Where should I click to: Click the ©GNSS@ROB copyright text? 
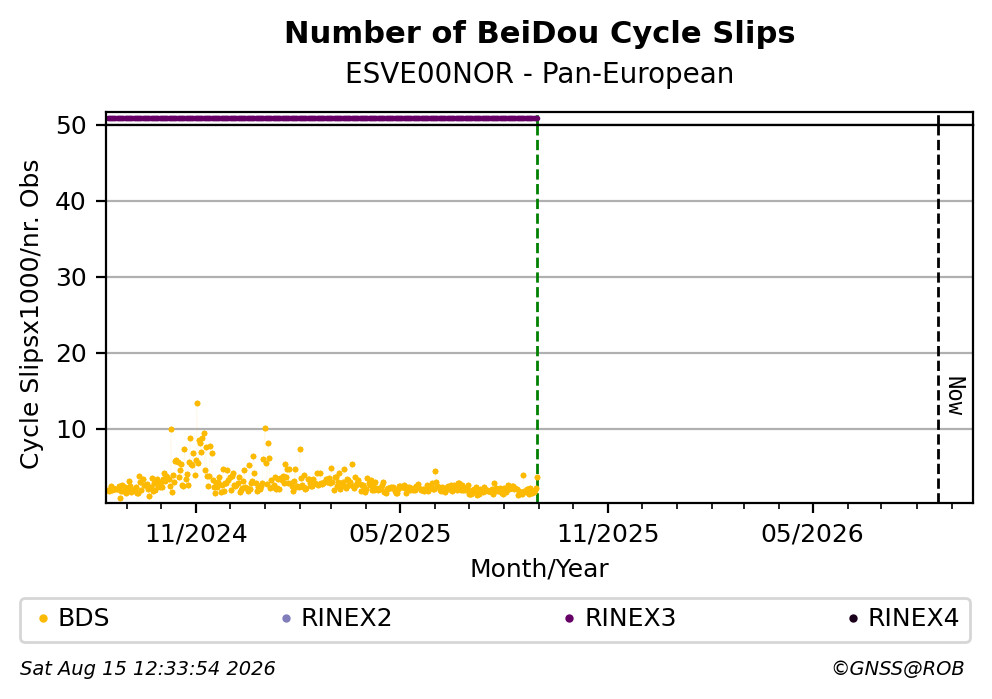point(898,669)
